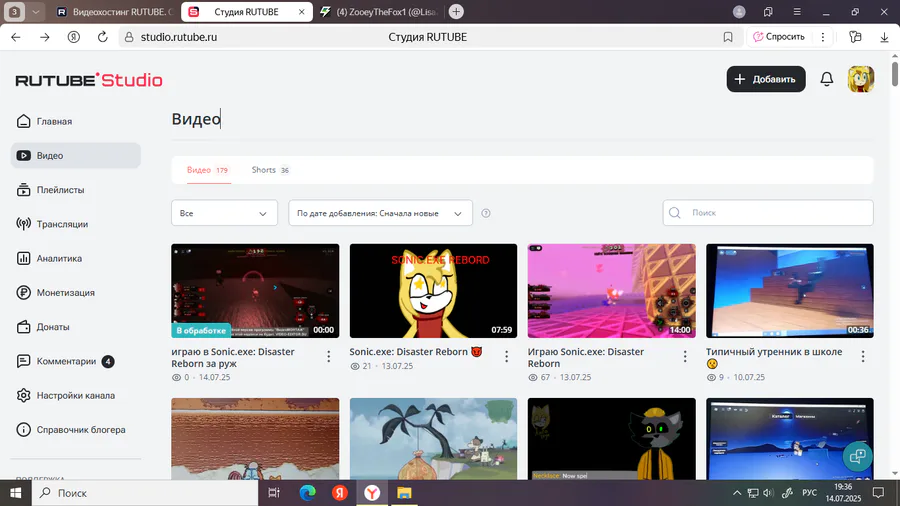This screenshot has height=506, width=900.
Task: Open options for Типичный утренник в школе
Action: coord(863,357)
